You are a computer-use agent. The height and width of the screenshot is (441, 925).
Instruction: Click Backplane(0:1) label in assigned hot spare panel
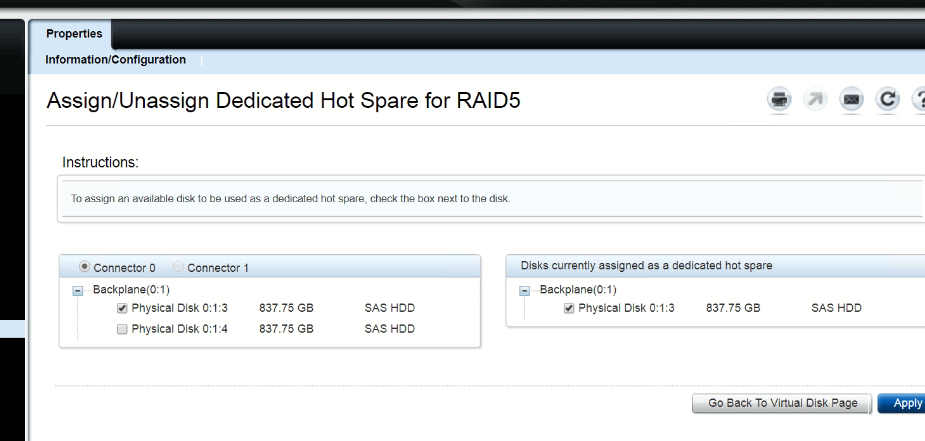(577, 290)
